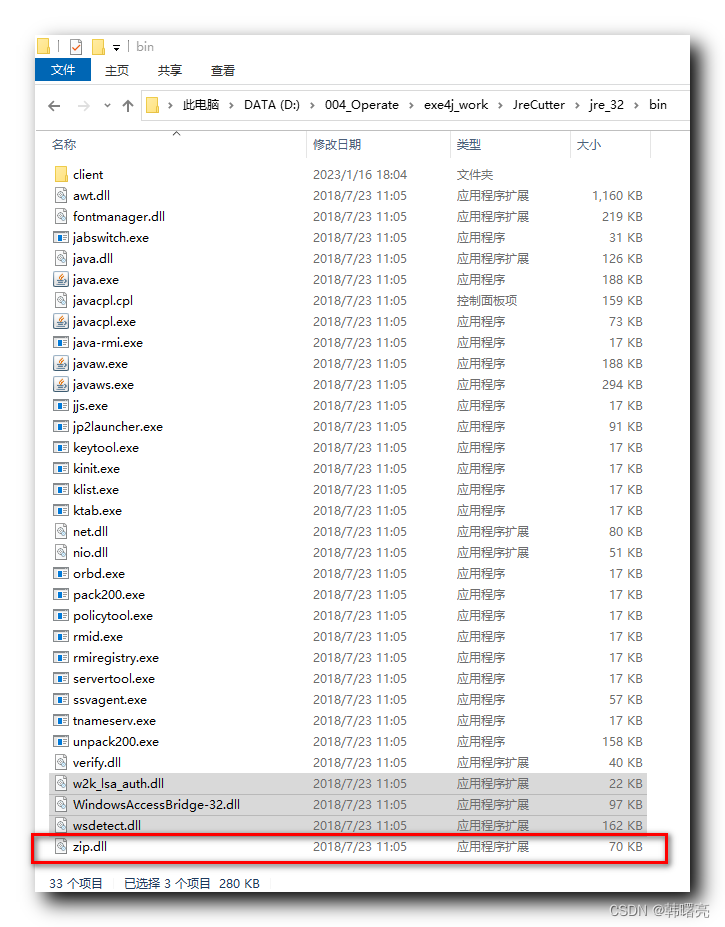Expand chevron after jre_32 breadcrumb
725x927 pixels.
point(636,105)
